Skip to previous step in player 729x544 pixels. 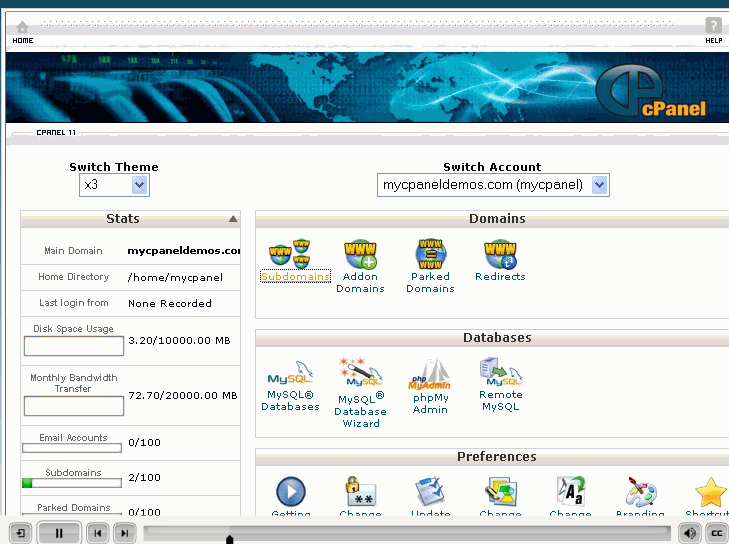(x=98, y=533)
